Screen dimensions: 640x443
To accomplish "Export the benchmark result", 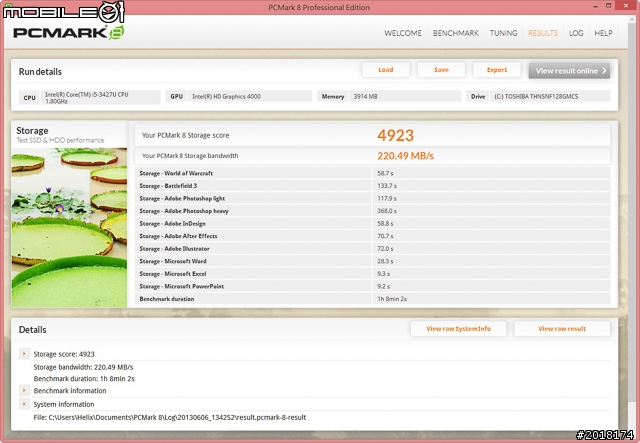I will (x=497, y=70).
